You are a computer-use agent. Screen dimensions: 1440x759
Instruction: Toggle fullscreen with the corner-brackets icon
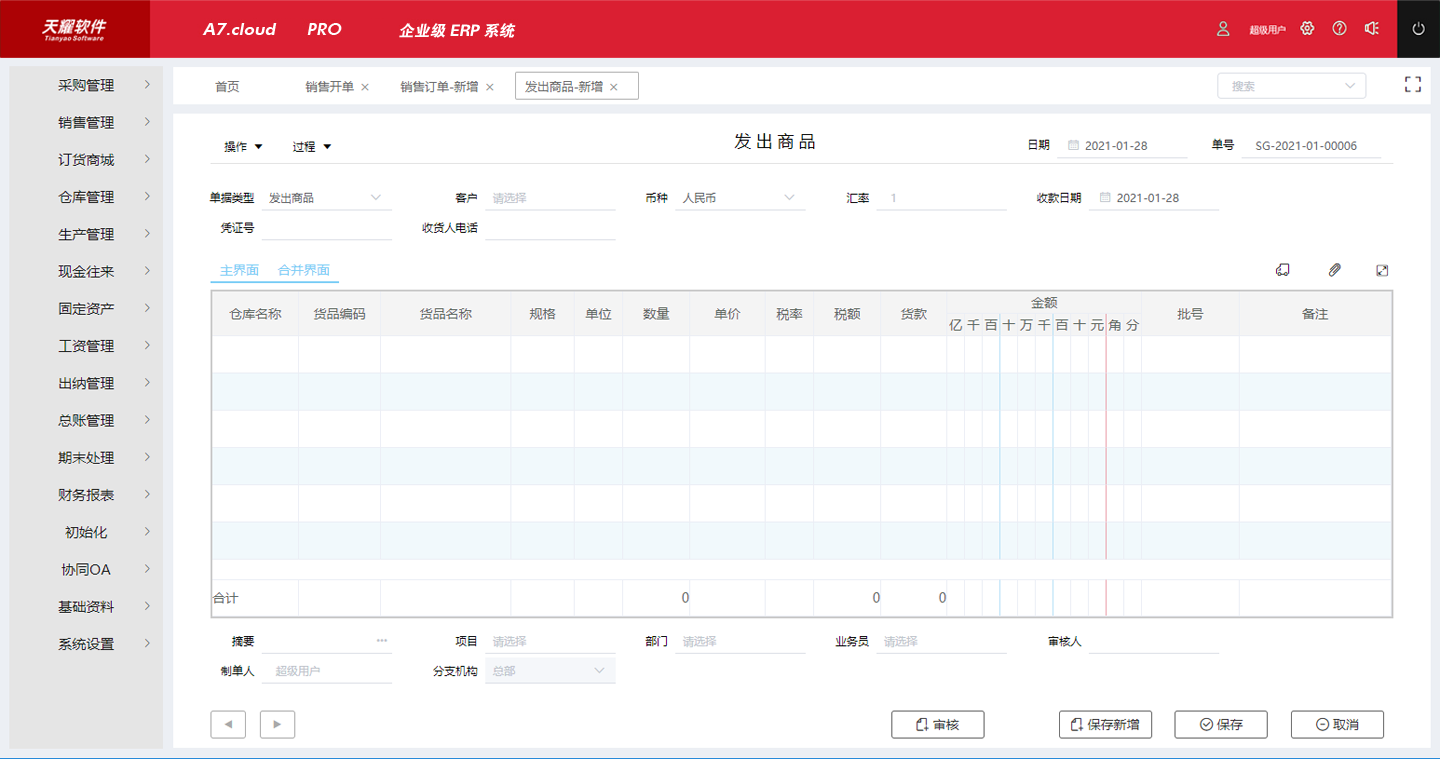pyautogui.click(x=1413, y=85)
